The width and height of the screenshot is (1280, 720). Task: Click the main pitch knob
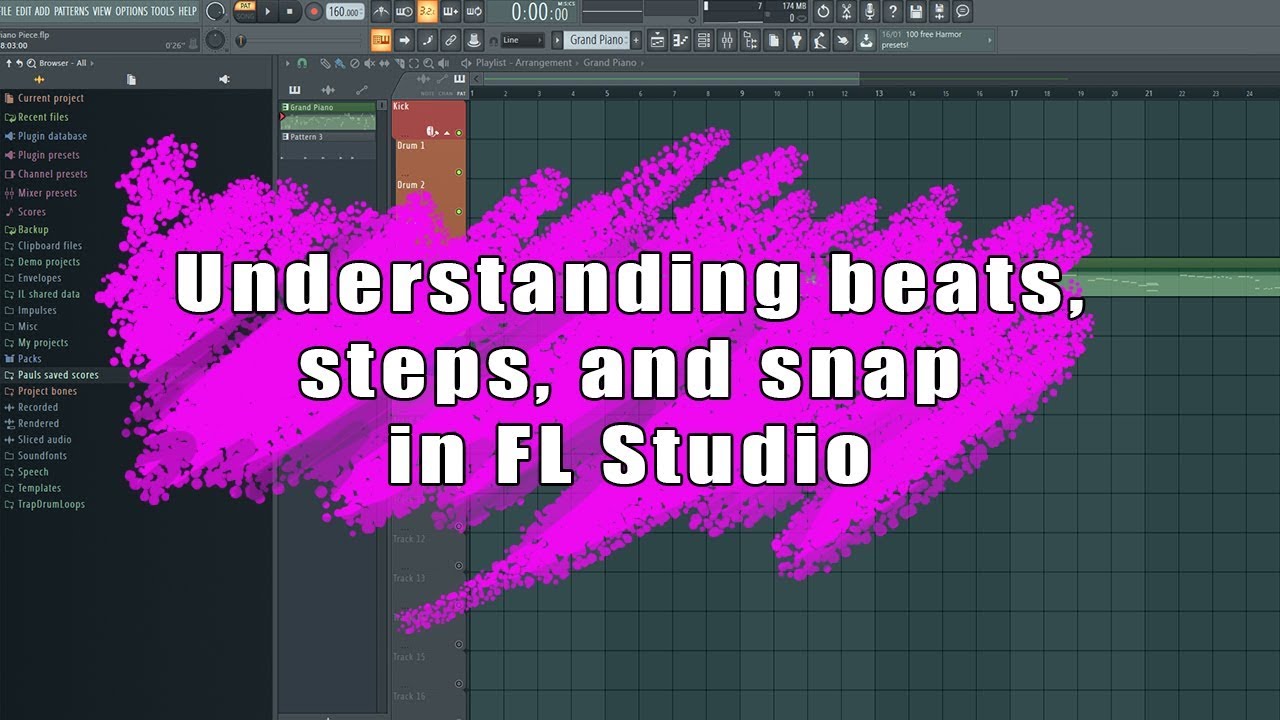215,40
